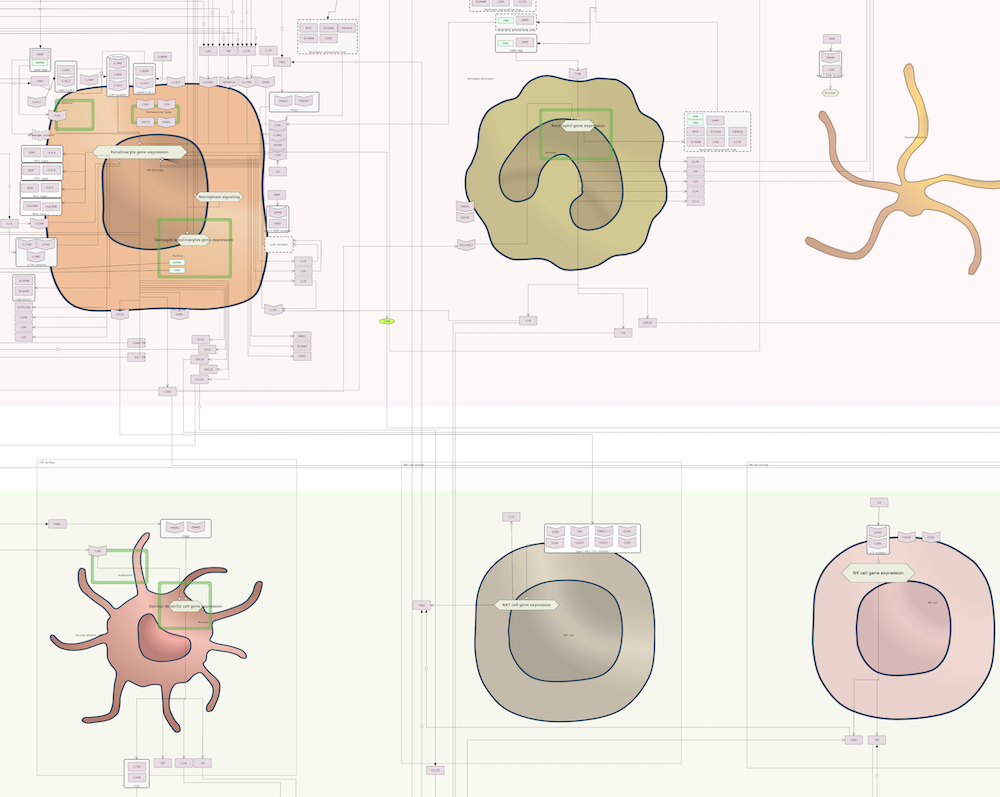Click the NKT cell gene expression node

pos(526,605)
